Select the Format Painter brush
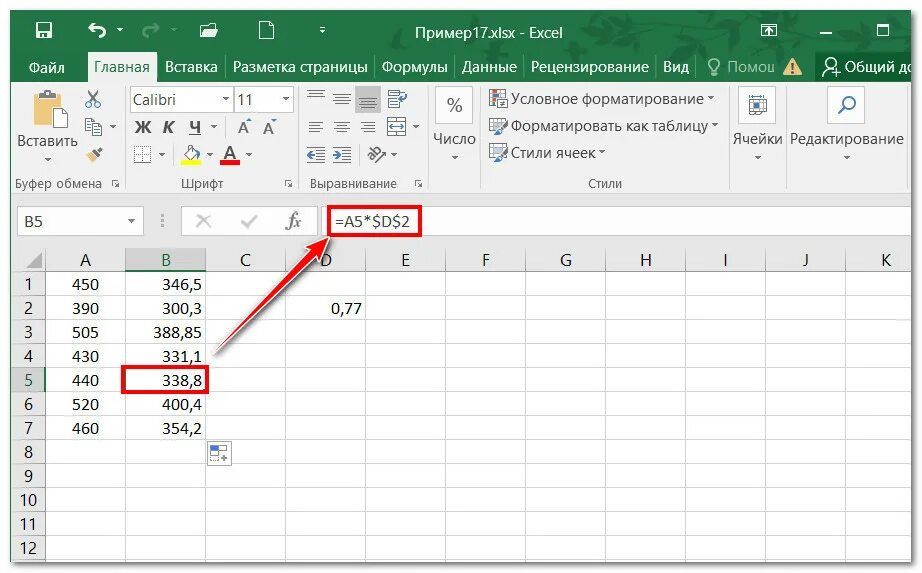This screenshot has width=922, height=573. point(93,154)
